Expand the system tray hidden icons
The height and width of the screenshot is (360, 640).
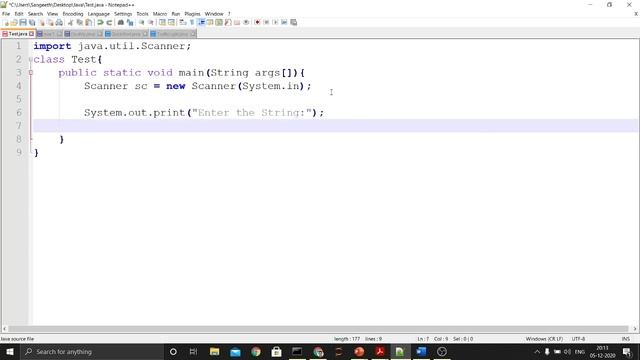[x=537, y=351]
